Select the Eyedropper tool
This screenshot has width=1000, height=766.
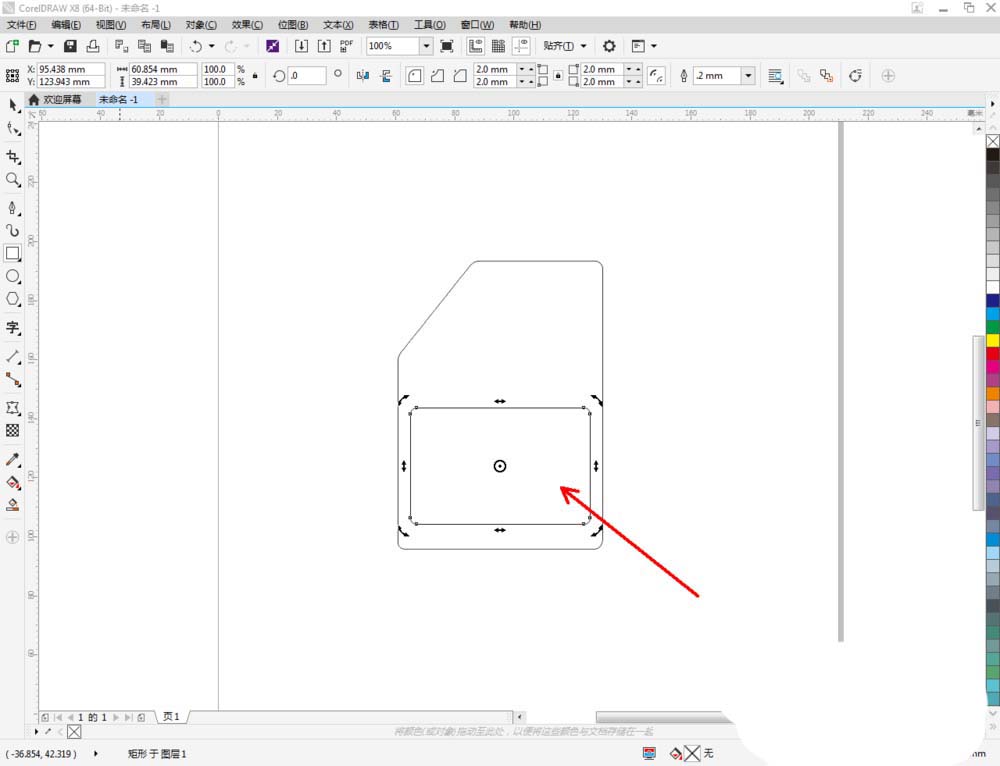13,459
